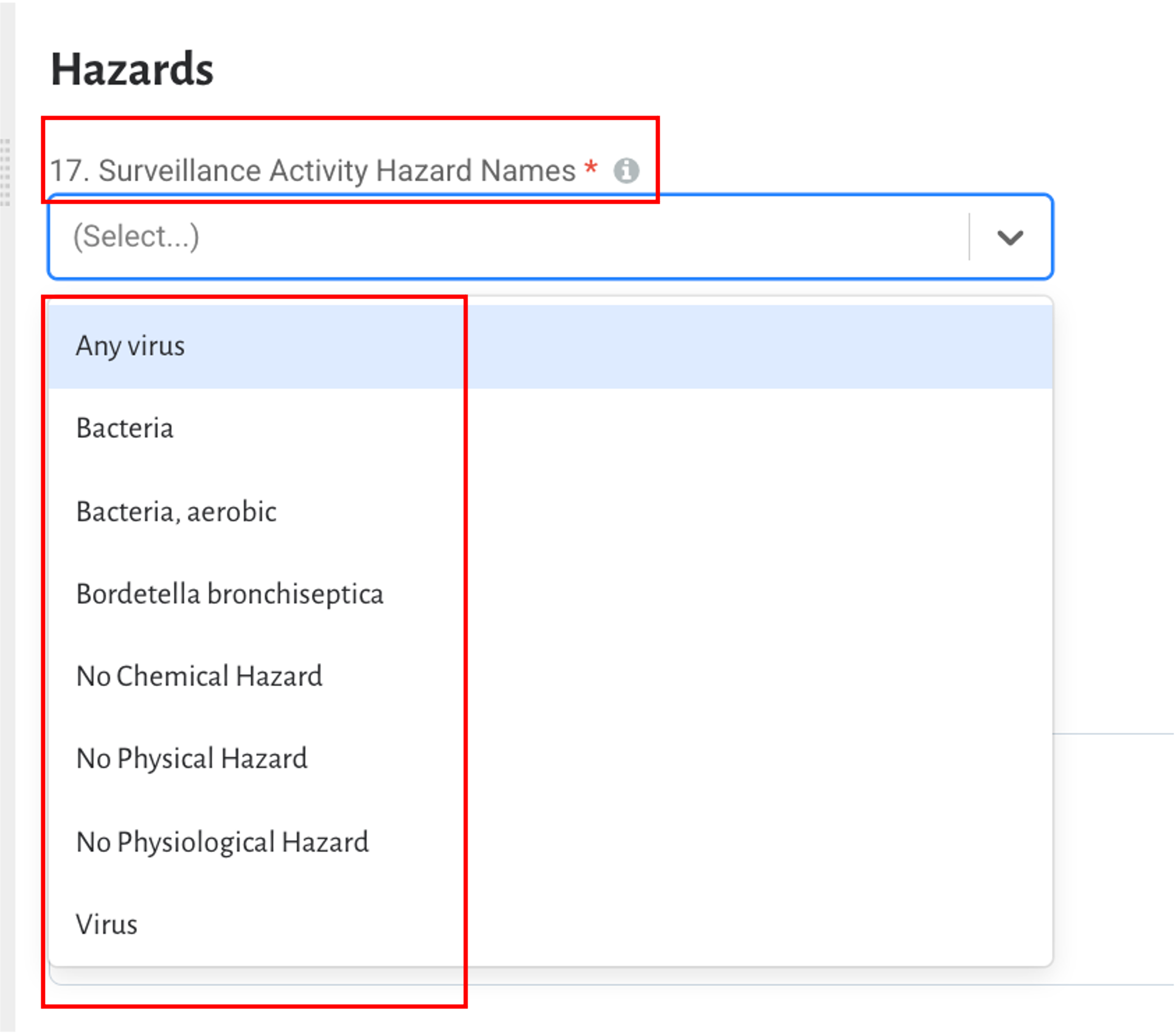Click the separator line beside the chevron
Screen dimensions: 1176x1034
click(969, 237)
